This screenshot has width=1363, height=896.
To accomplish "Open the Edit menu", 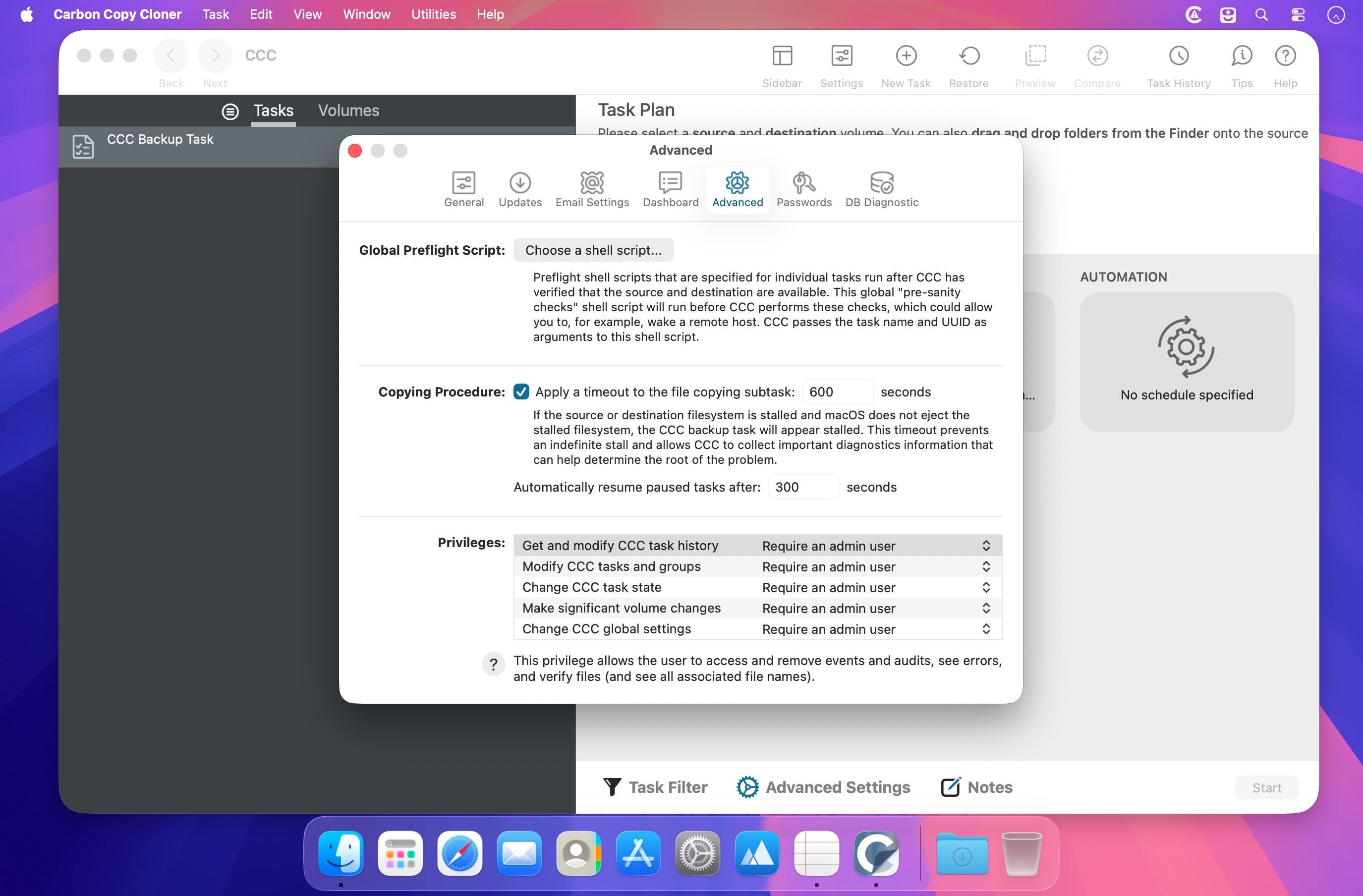I will point(261,14).
